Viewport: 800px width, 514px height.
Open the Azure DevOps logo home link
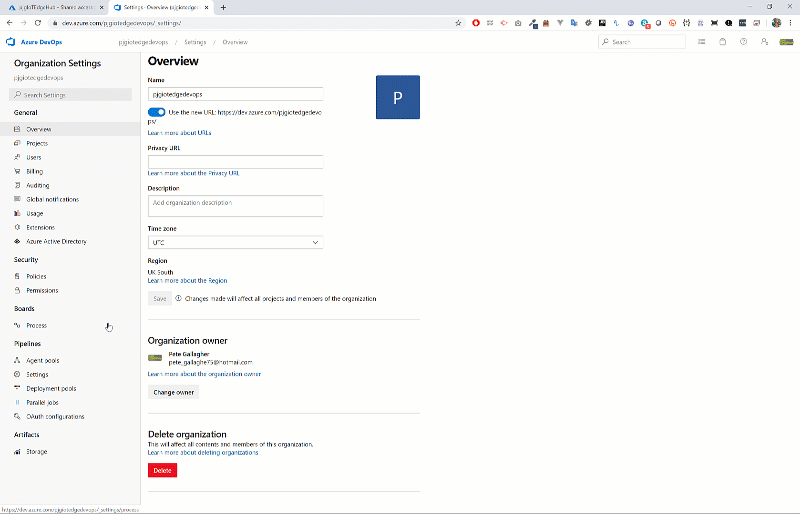[34, 42]
